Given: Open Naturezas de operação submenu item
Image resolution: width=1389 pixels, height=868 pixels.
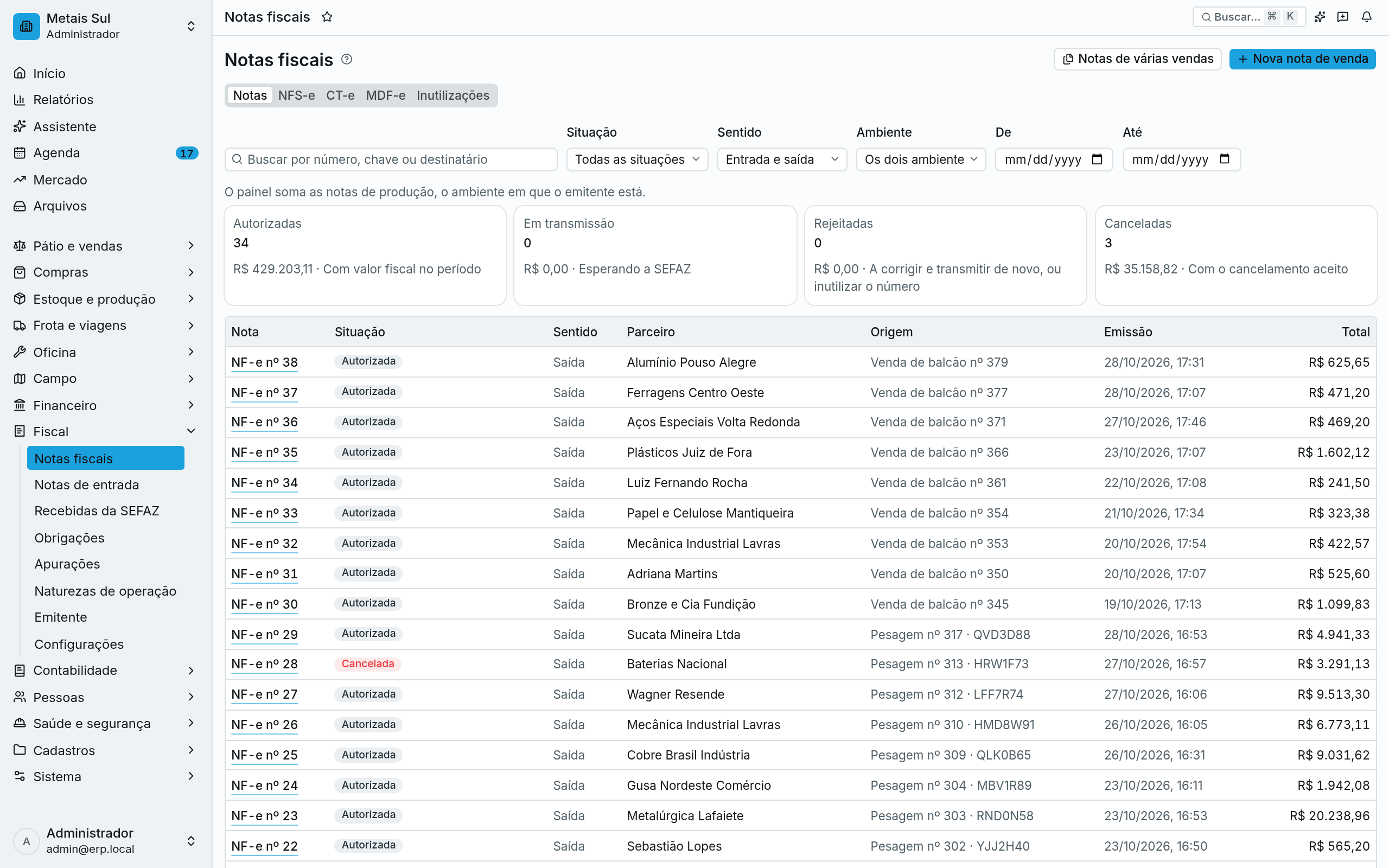Looking at the screenshot, I should (x=106, y=591).
